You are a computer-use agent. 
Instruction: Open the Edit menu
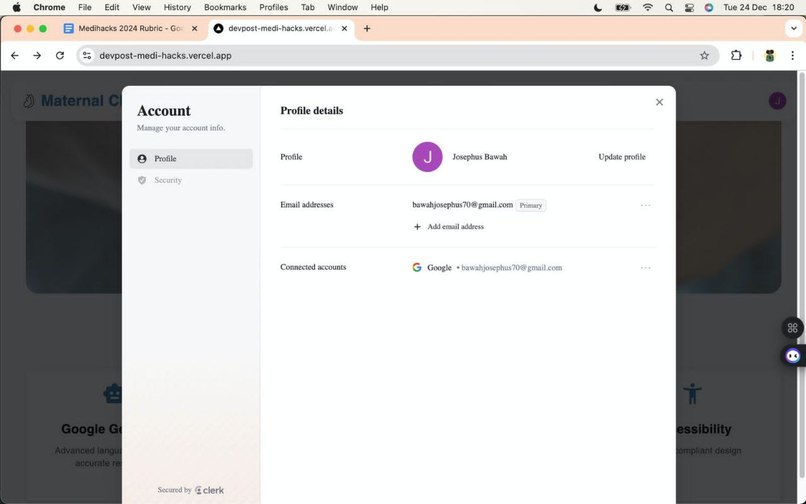pyautogui.click(x=112, y=7)
